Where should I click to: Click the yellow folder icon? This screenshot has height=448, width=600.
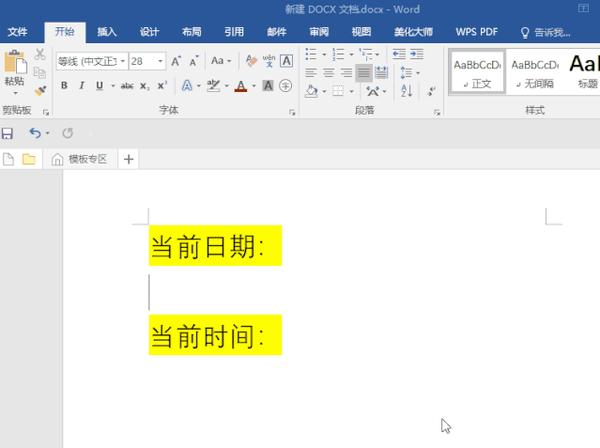tap(29, 159)
